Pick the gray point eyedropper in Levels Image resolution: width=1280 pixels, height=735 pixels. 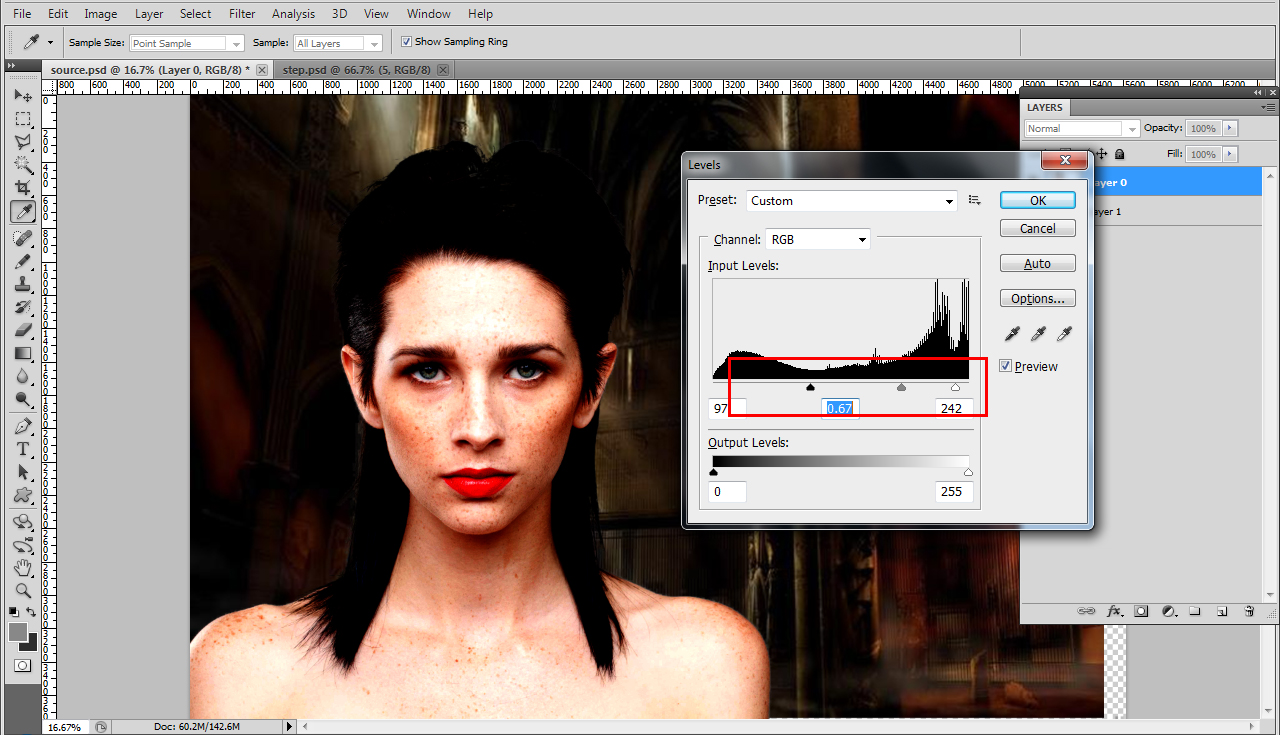pos(1040,334)
